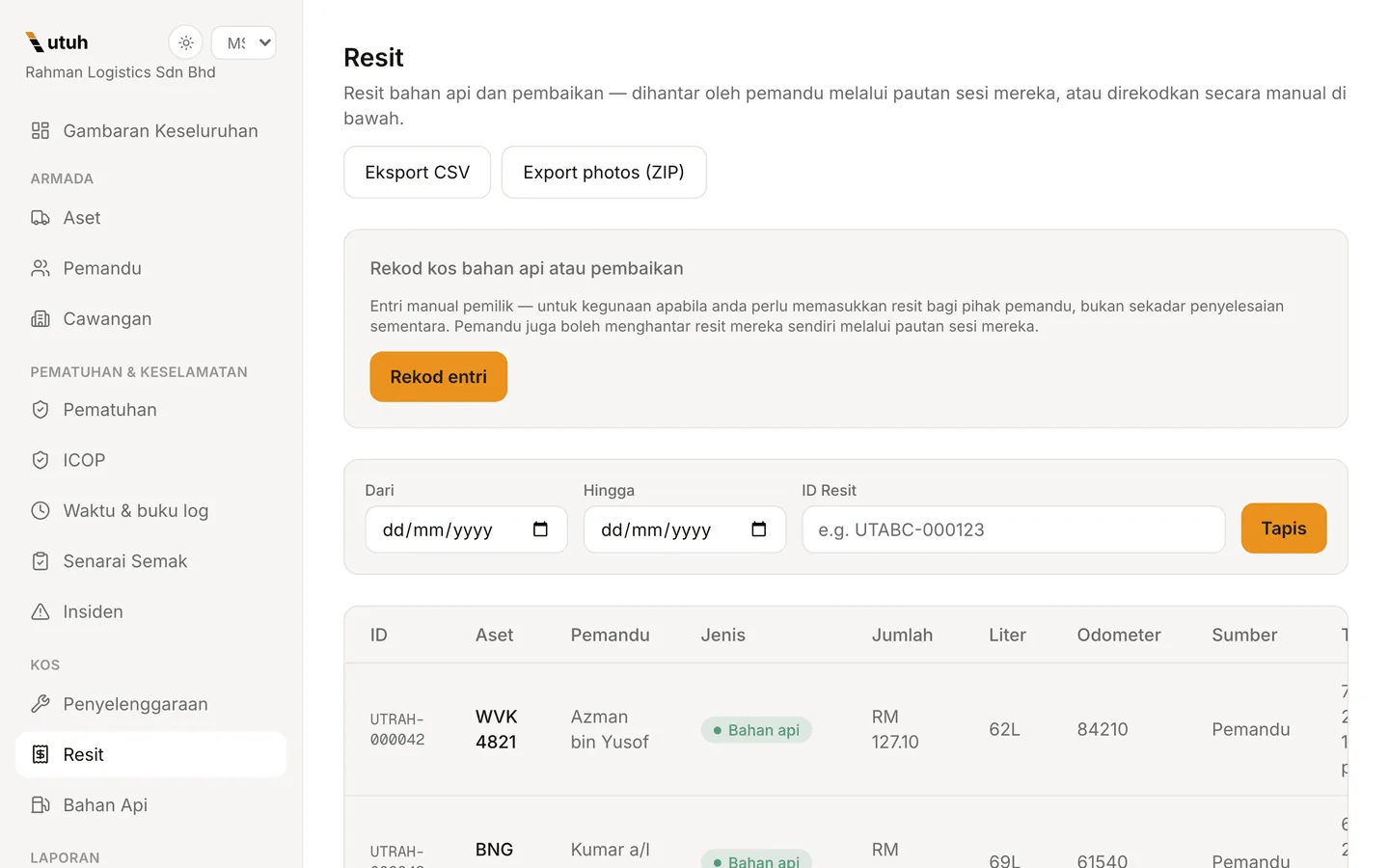This screenshot has height=868, width=1389.
Task: Click the amount RM 127.10
Action: 895,729
